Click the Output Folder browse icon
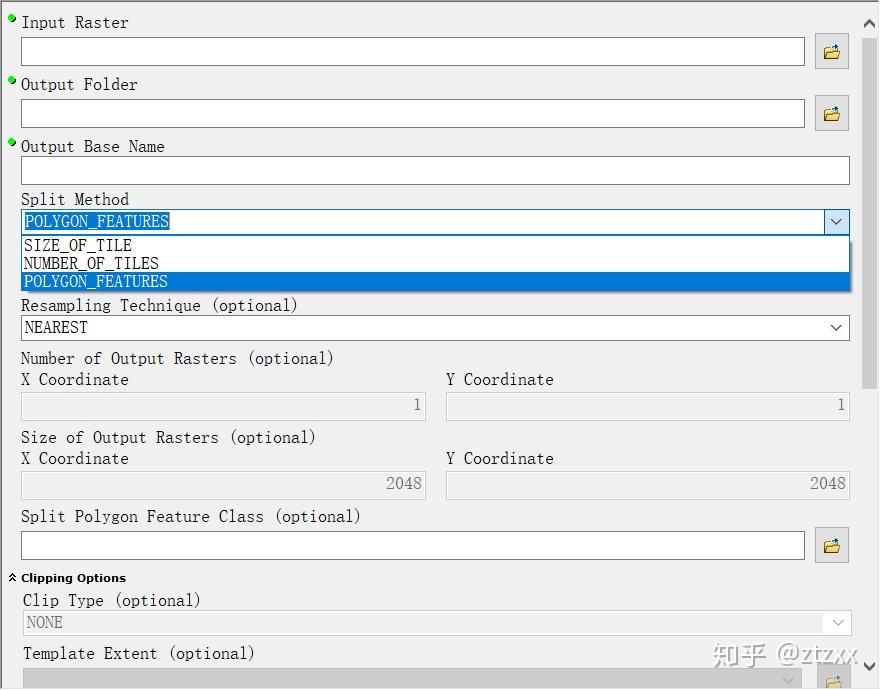880x690 pixels. pos(831,113)
